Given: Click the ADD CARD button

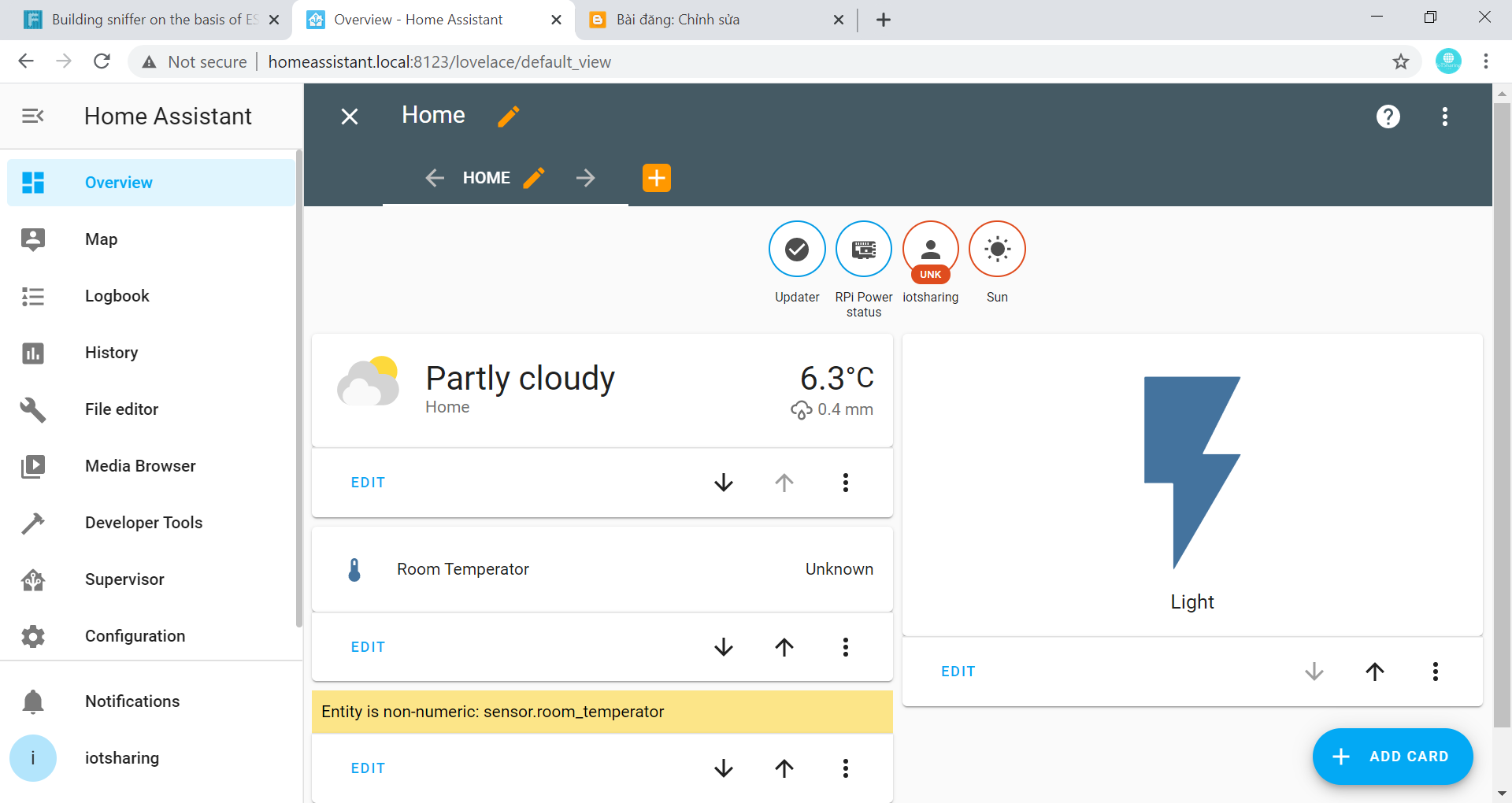Looking at the screenshot, I should click(1392, 756).
